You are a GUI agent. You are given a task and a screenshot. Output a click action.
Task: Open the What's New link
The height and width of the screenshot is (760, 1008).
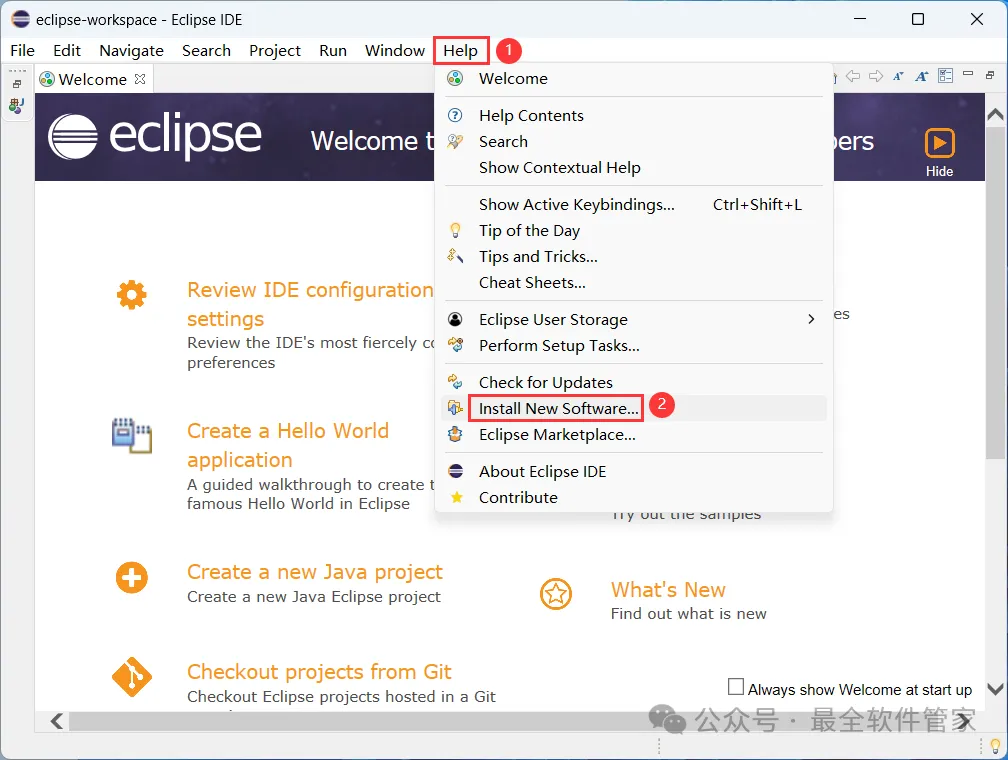668,590
